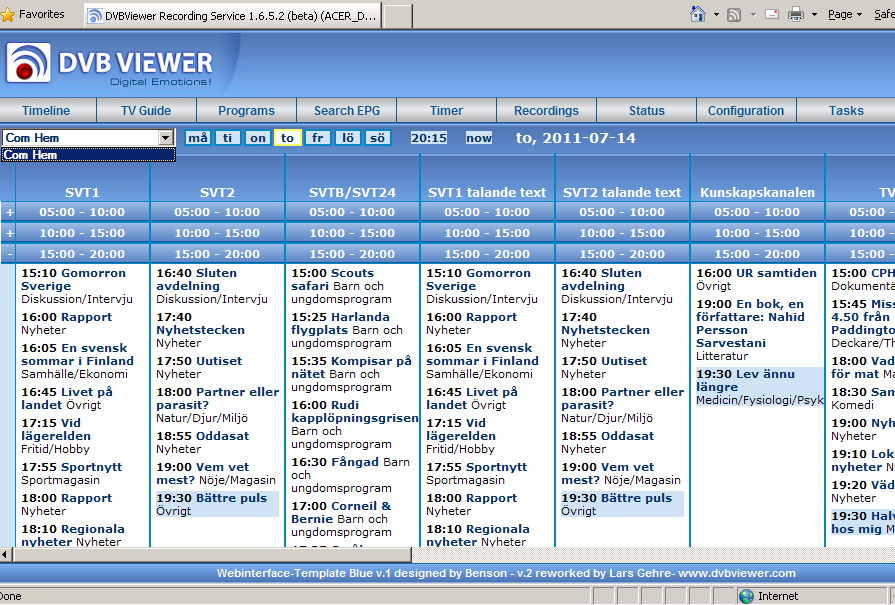Open the Feeds dropdown arrow
This screenshot has height=605, width=895.
click(x=753, y=14)
